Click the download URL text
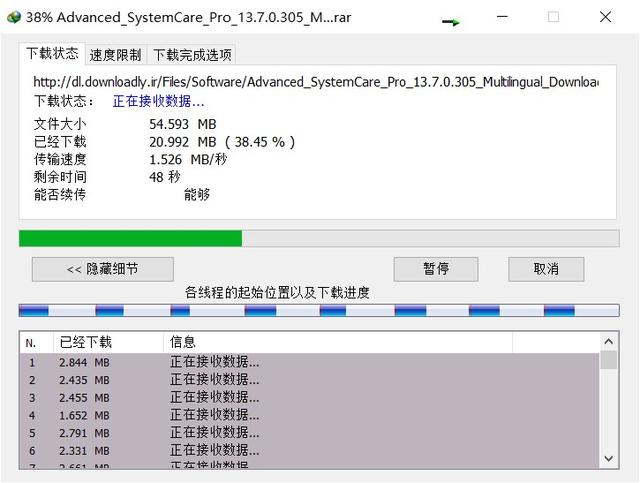Screen dimensions: 640x483 click(x=316, y=82)
